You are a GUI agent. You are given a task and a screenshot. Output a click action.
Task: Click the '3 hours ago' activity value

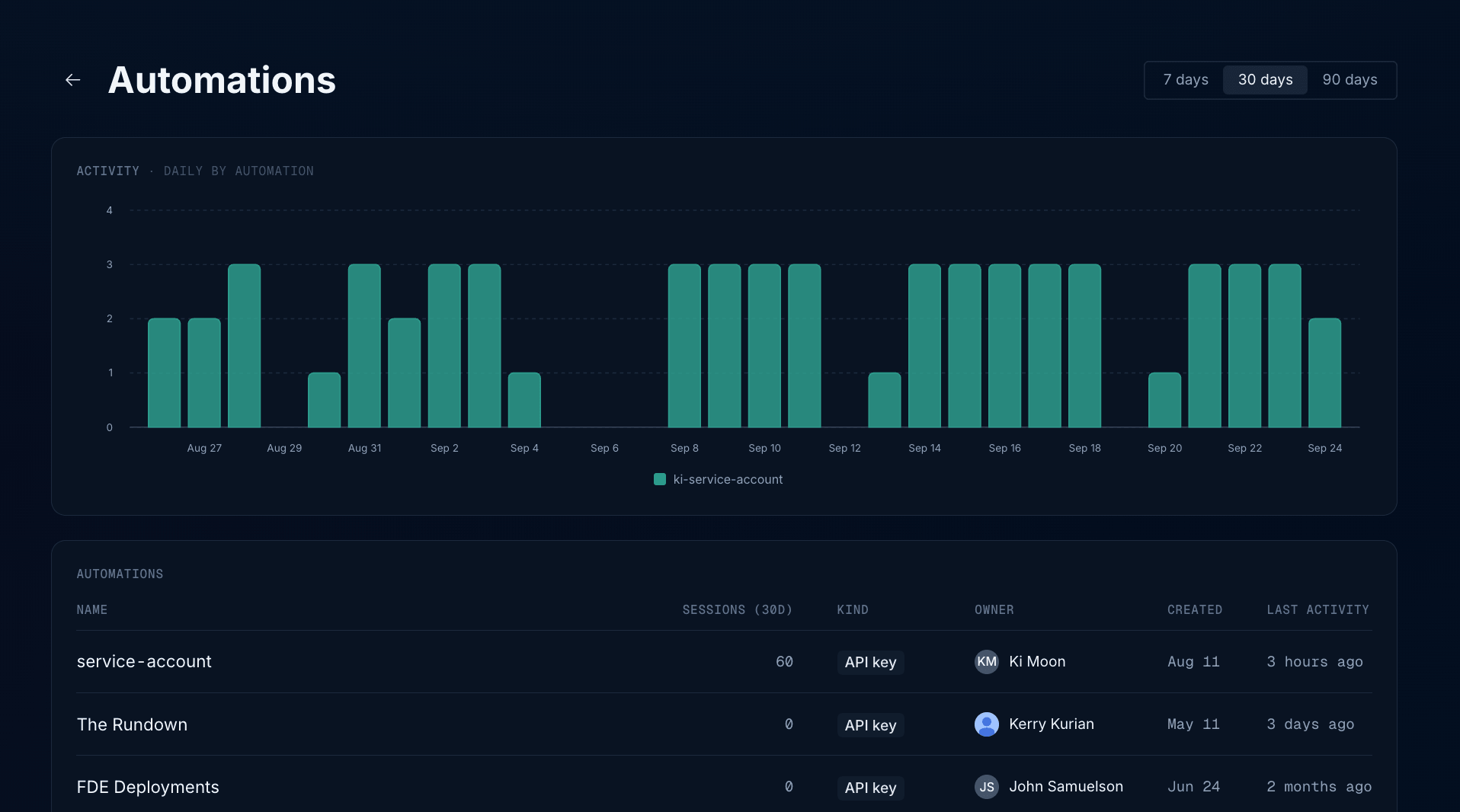pos(1314,662)
